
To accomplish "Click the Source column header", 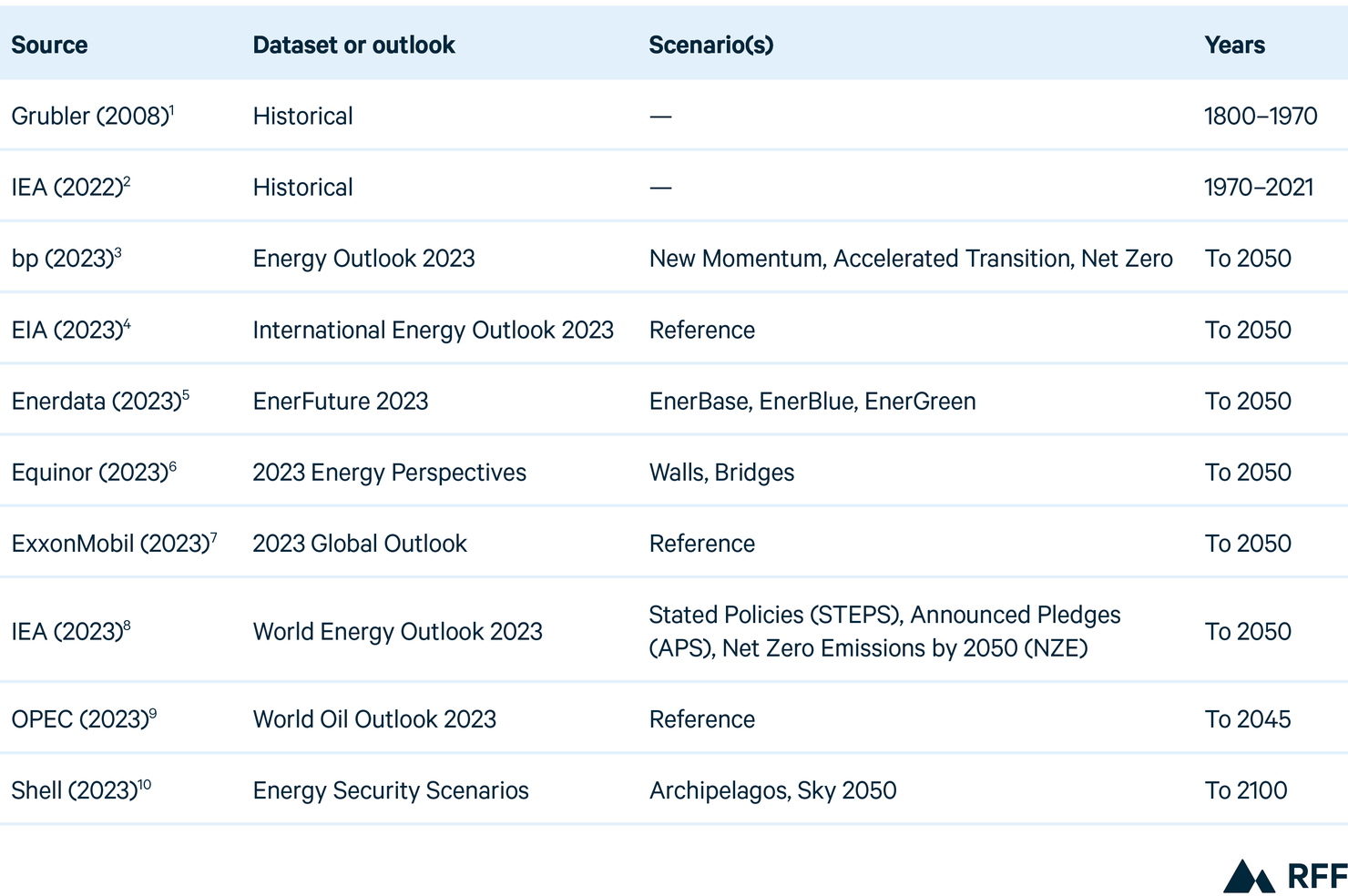I will (49, 46).
